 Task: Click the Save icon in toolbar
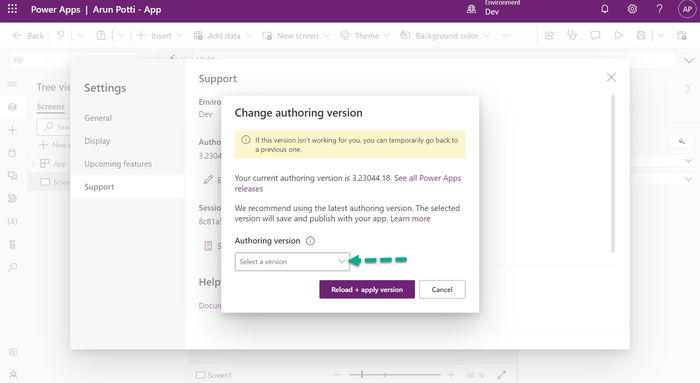641,35
